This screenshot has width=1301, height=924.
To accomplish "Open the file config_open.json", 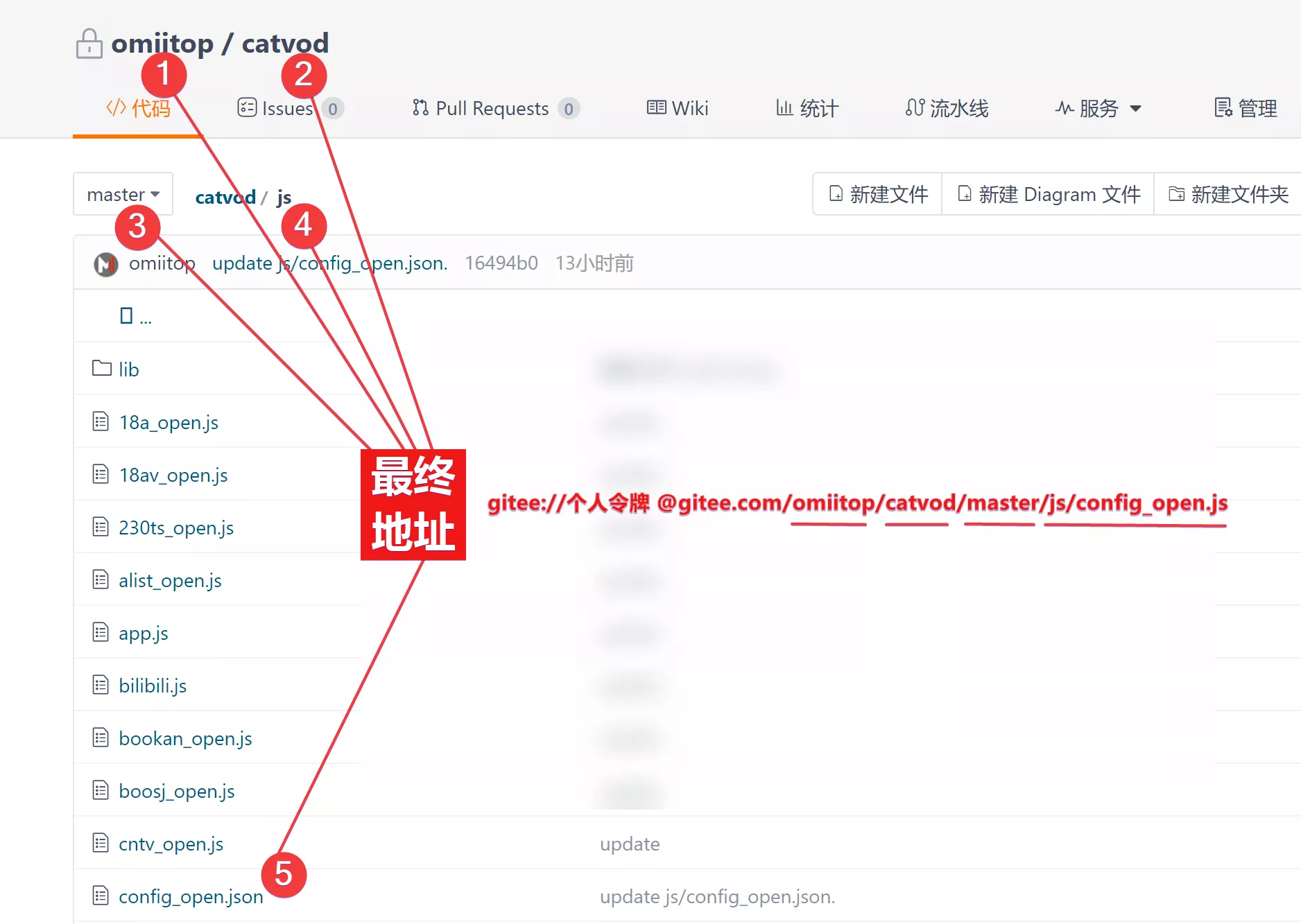I will click(x=191, y=896).
